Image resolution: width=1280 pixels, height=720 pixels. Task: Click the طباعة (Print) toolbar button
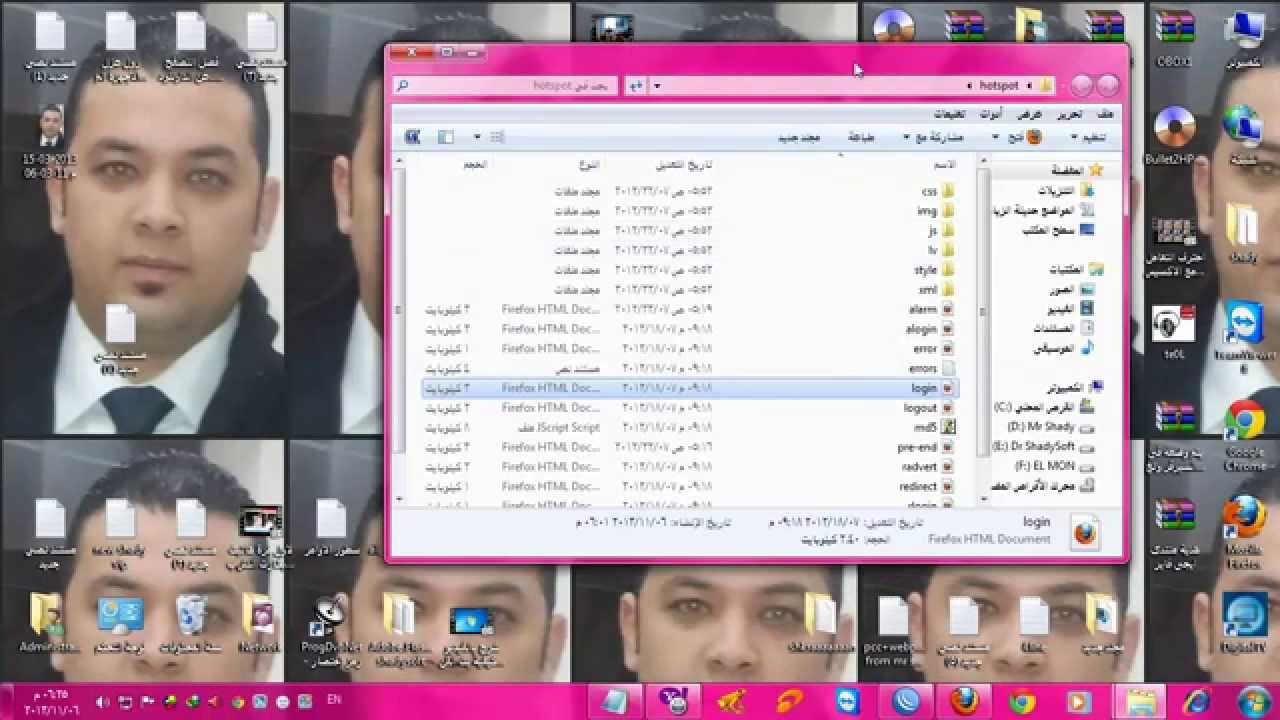coord(861,137)
